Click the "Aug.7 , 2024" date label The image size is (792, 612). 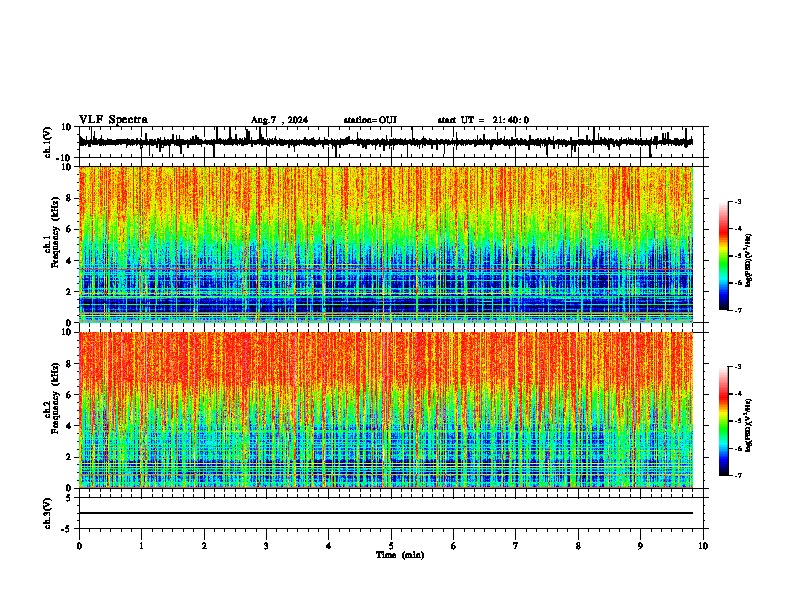click(279, 120)
